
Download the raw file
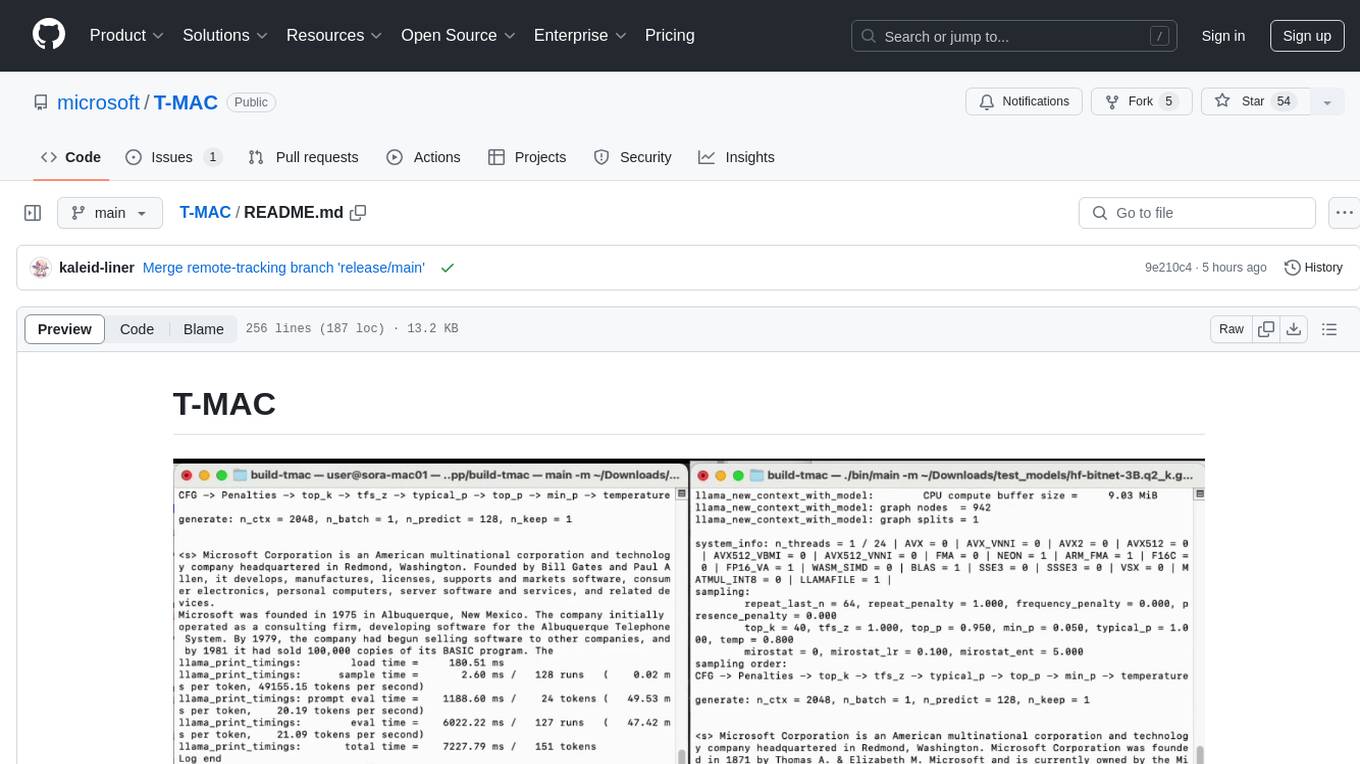(x=1294, y=329)
